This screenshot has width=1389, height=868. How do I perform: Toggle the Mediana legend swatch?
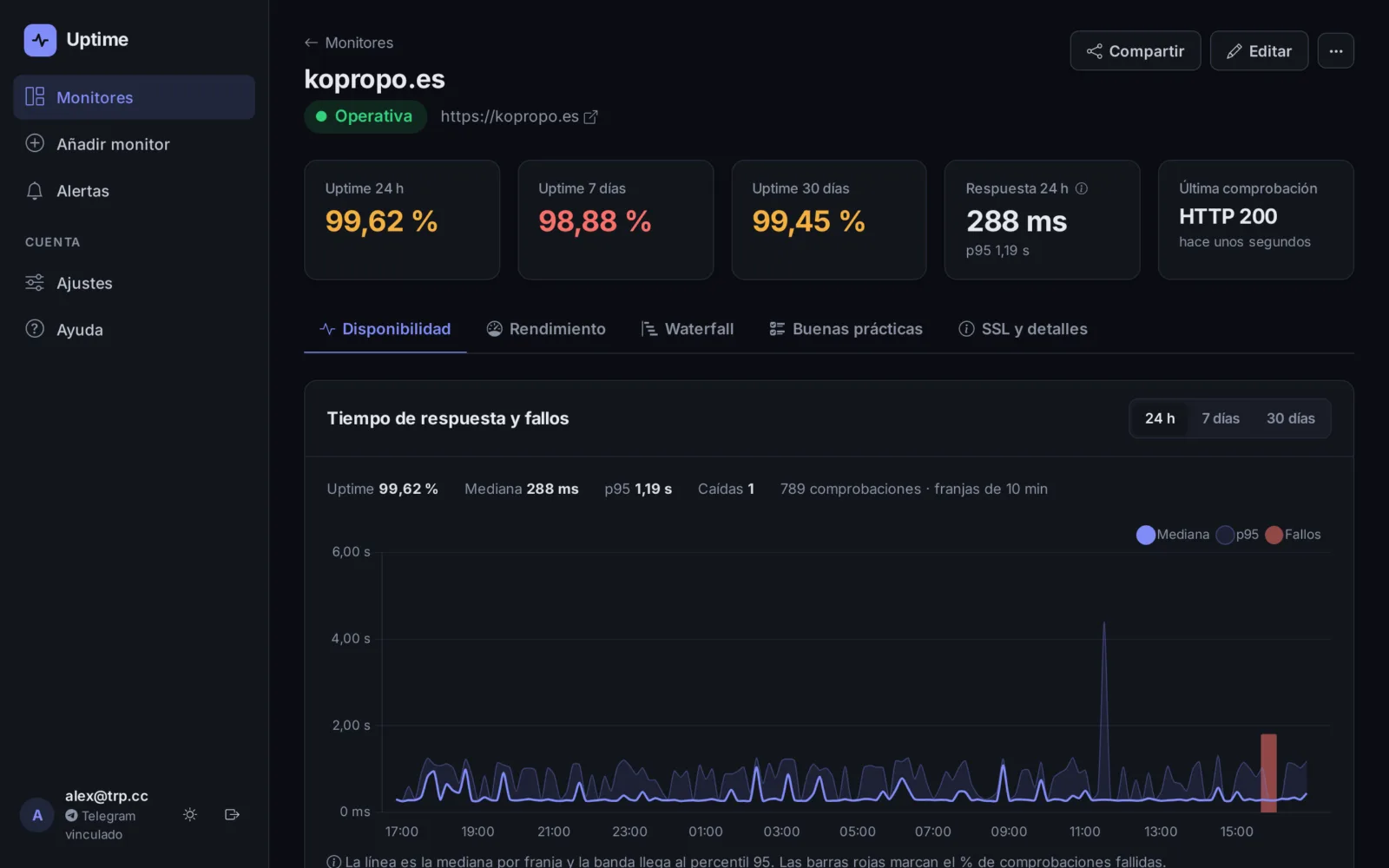click(1146, 535)
